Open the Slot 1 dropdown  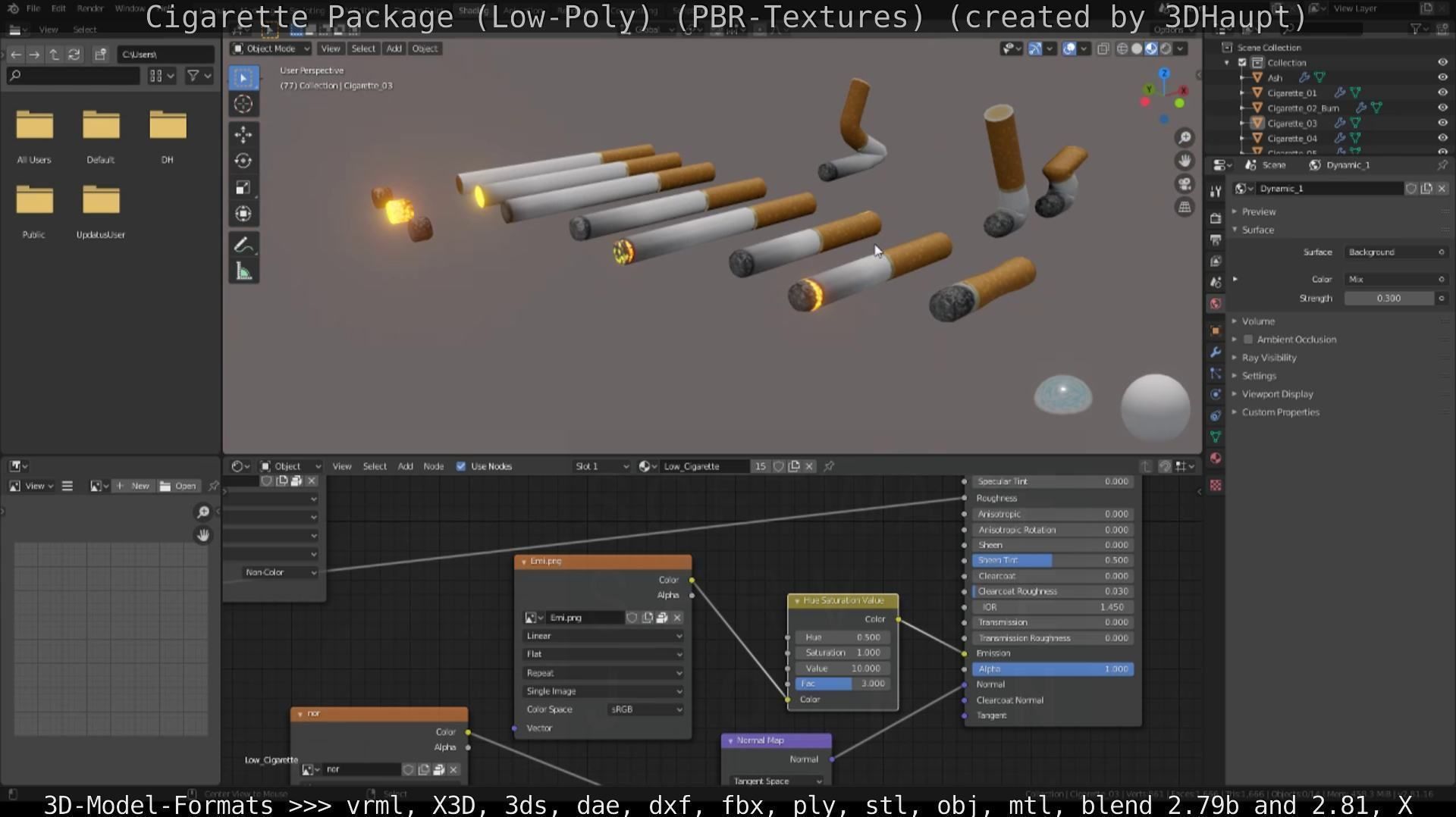pyautogui.click(x=602, y=466)
